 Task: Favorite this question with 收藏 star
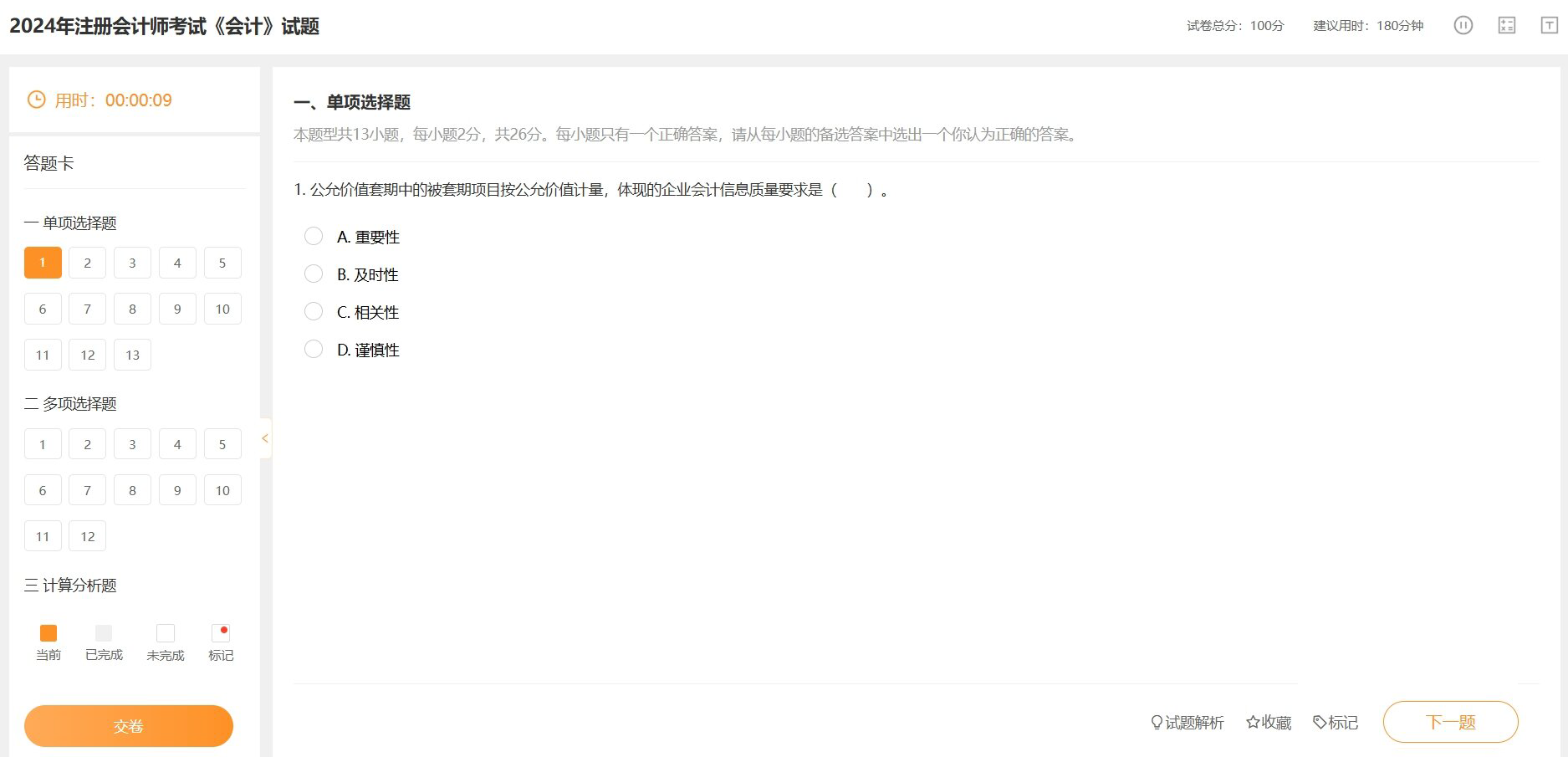[x=1268, y=722]
